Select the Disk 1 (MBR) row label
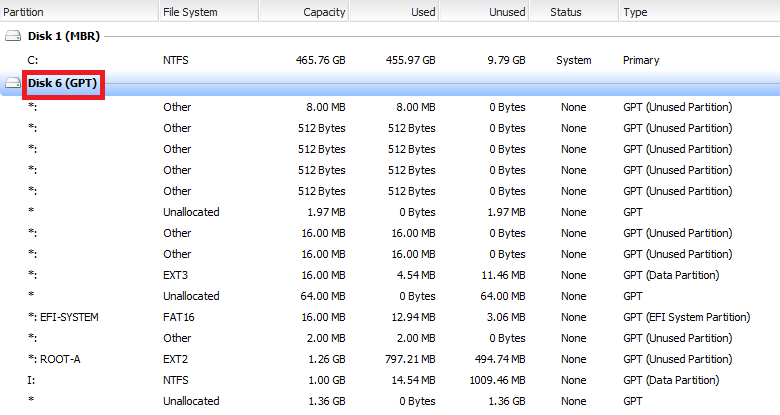This screenshot has height=415, width=780. coord(64,36)
